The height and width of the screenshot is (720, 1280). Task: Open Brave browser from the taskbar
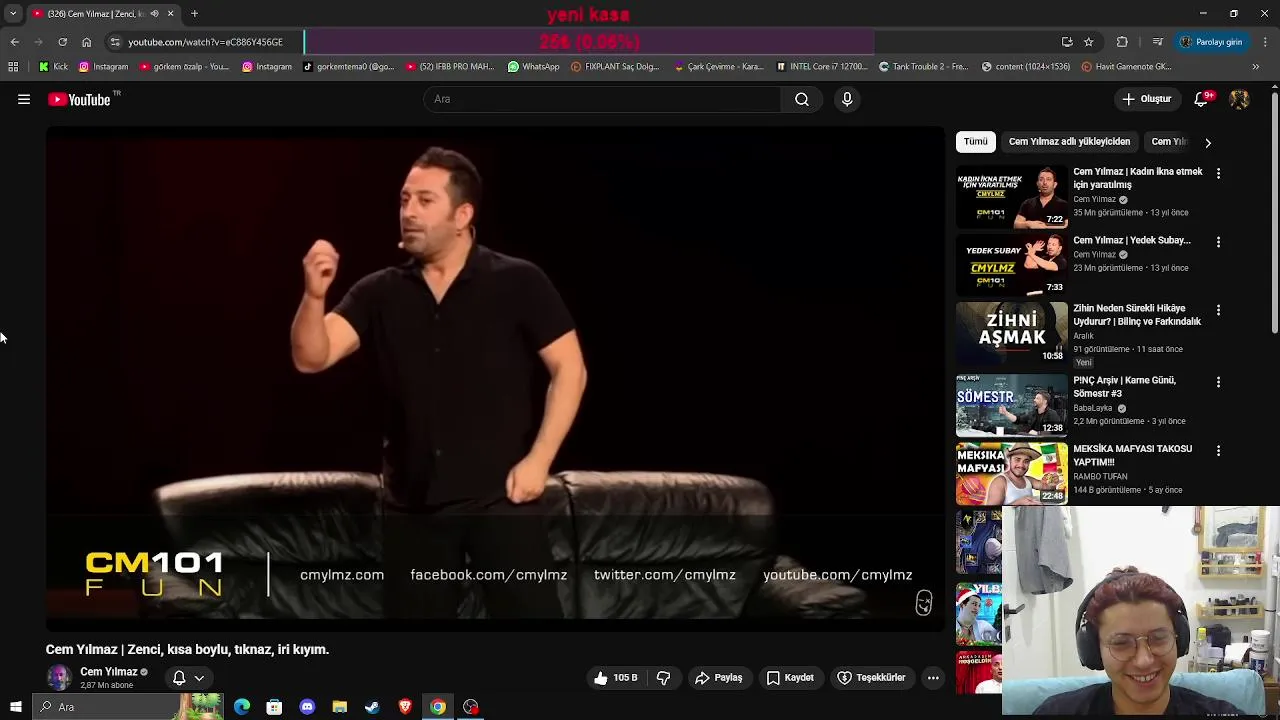(x=405, y=707)
